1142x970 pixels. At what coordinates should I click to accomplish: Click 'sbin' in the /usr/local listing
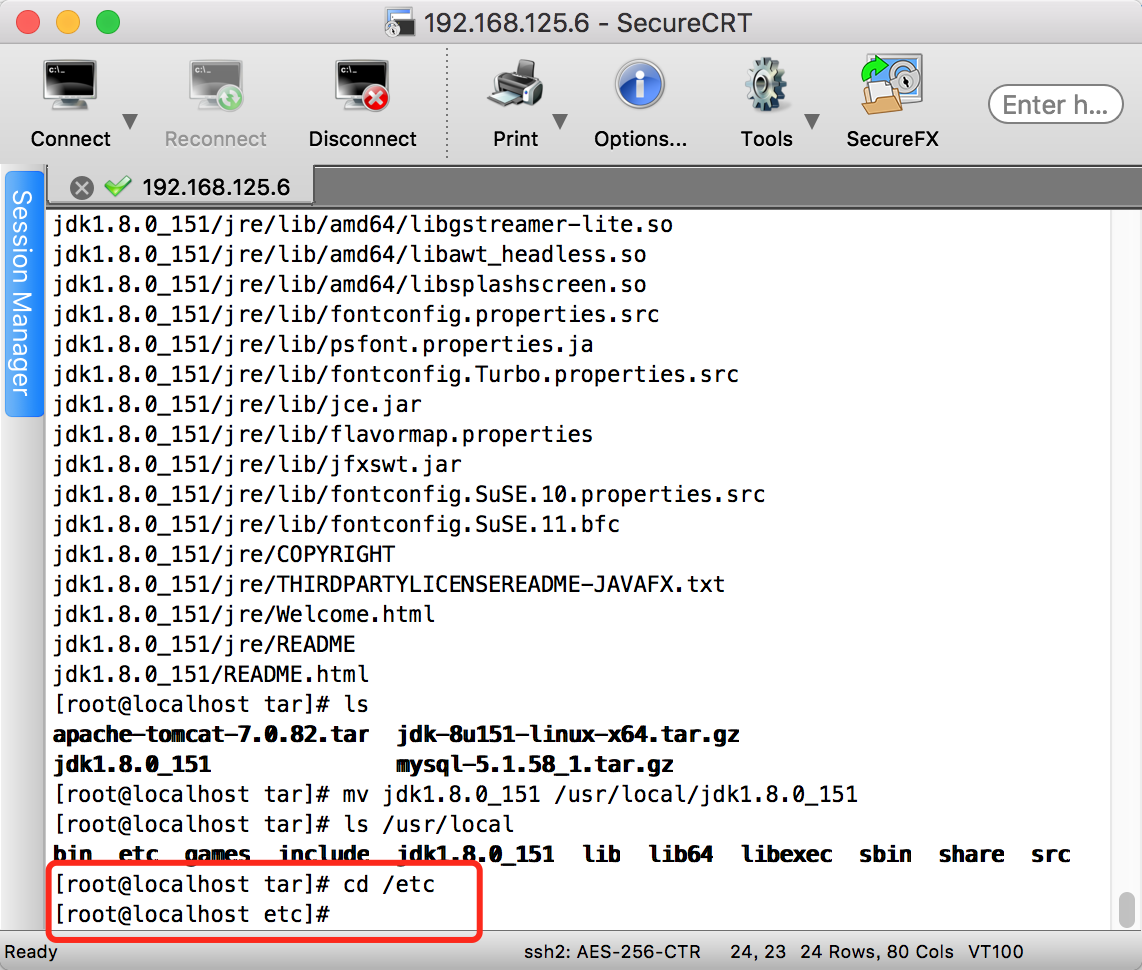pos(885,854)
